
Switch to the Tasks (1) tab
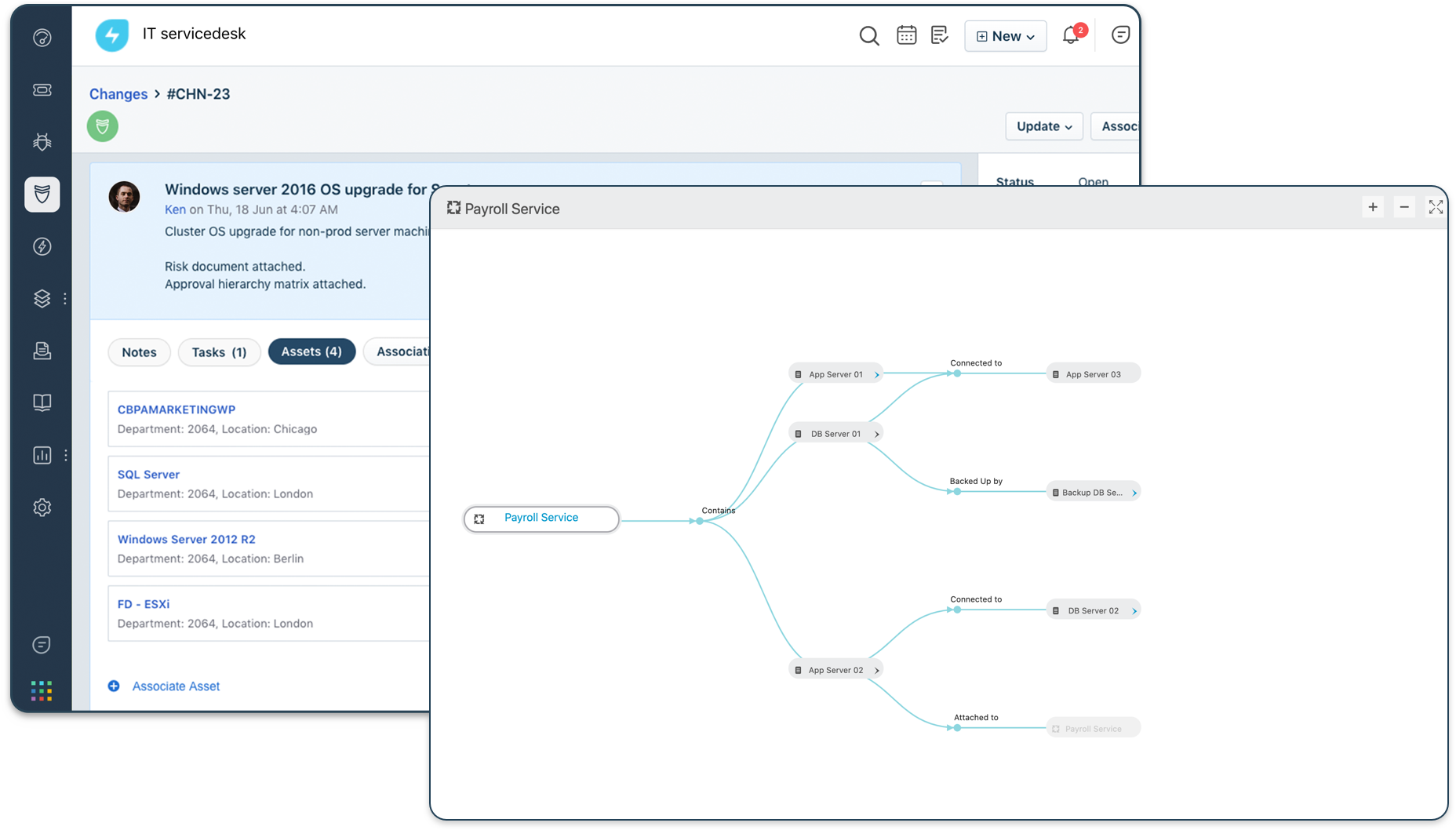[x=219, y=352]
